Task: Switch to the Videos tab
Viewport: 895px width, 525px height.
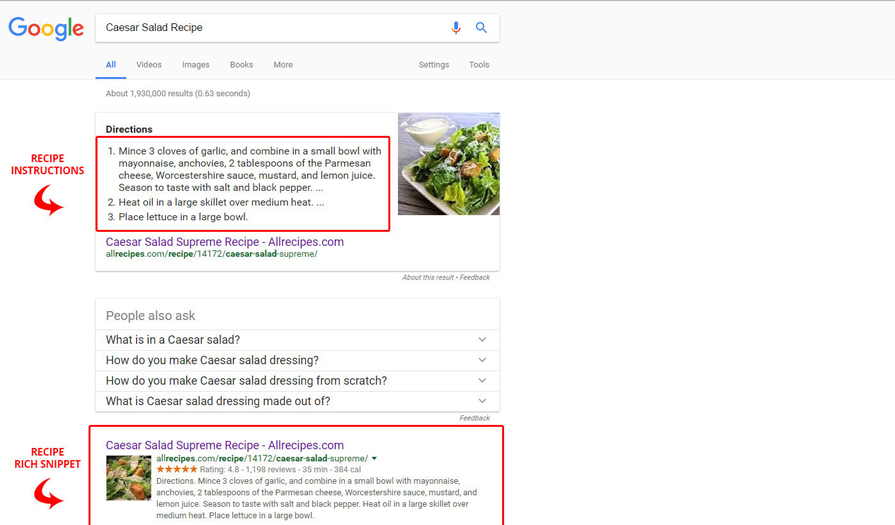Action: coord(149,65)
